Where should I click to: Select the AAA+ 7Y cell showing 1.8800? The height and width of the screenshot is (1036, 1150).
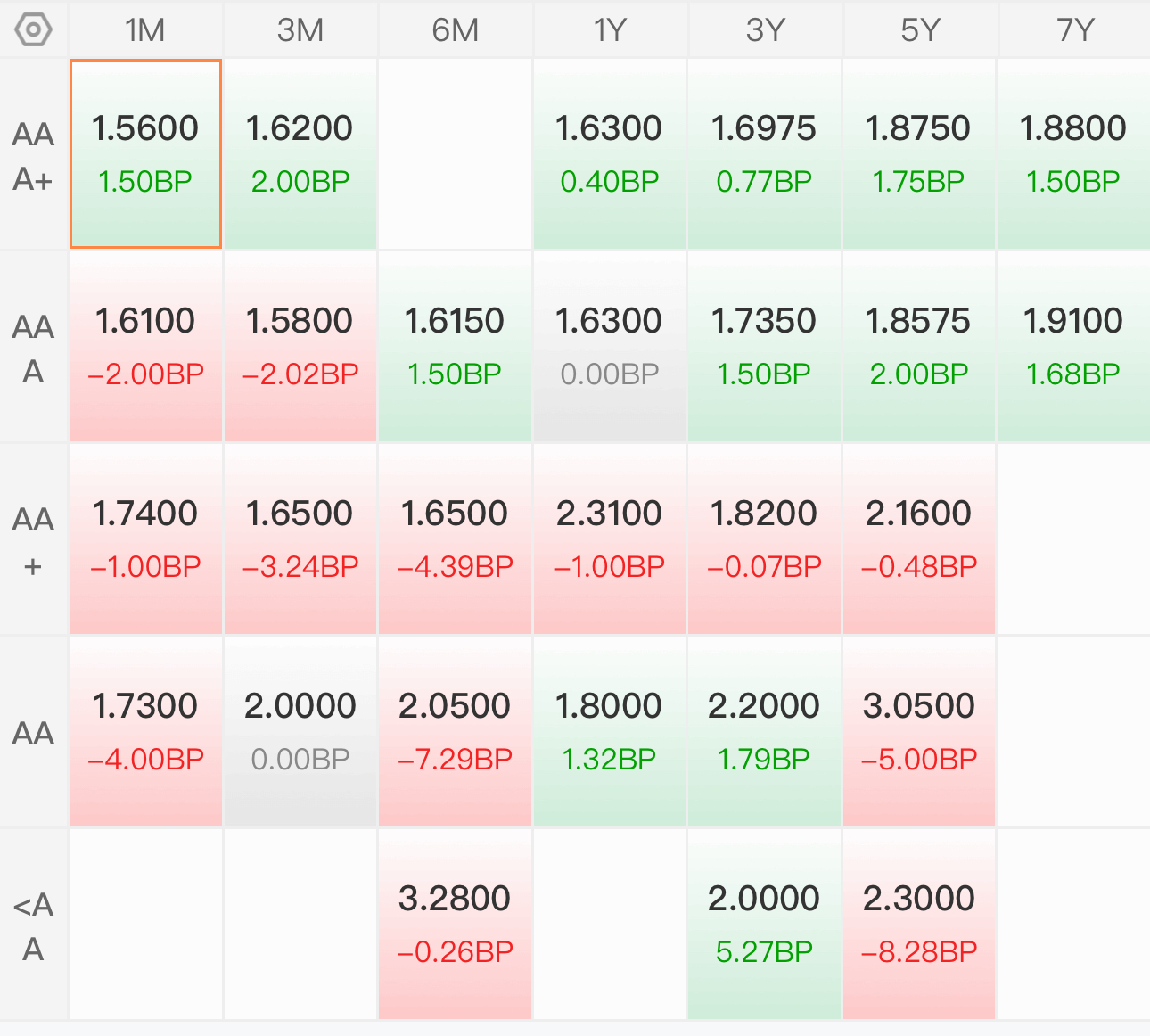pos(1074,153)
